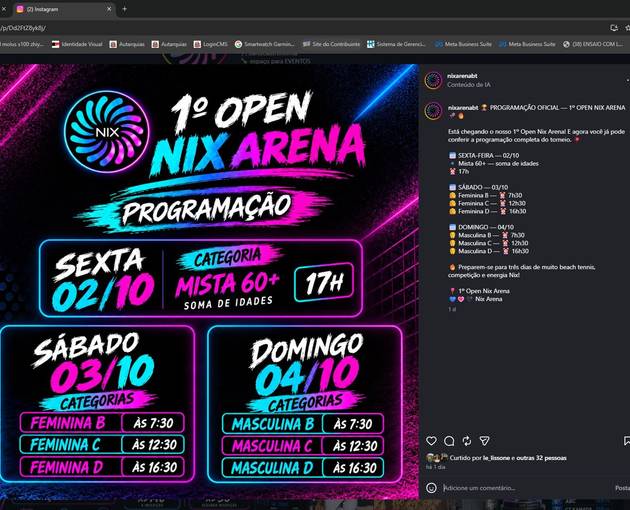Click the browser address bar URL
The image size is (630, 510).
point(23,28)
